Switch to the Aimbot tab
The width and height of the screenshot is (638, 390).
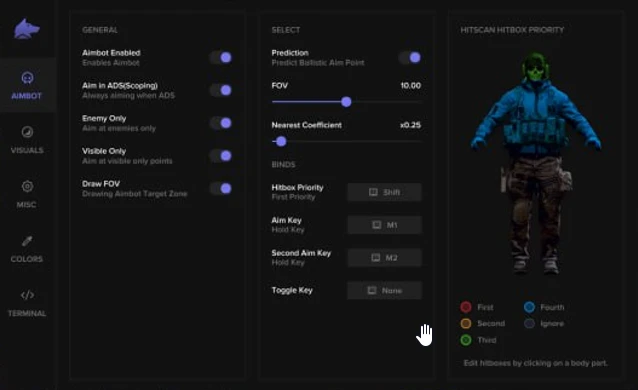[27, 85]
